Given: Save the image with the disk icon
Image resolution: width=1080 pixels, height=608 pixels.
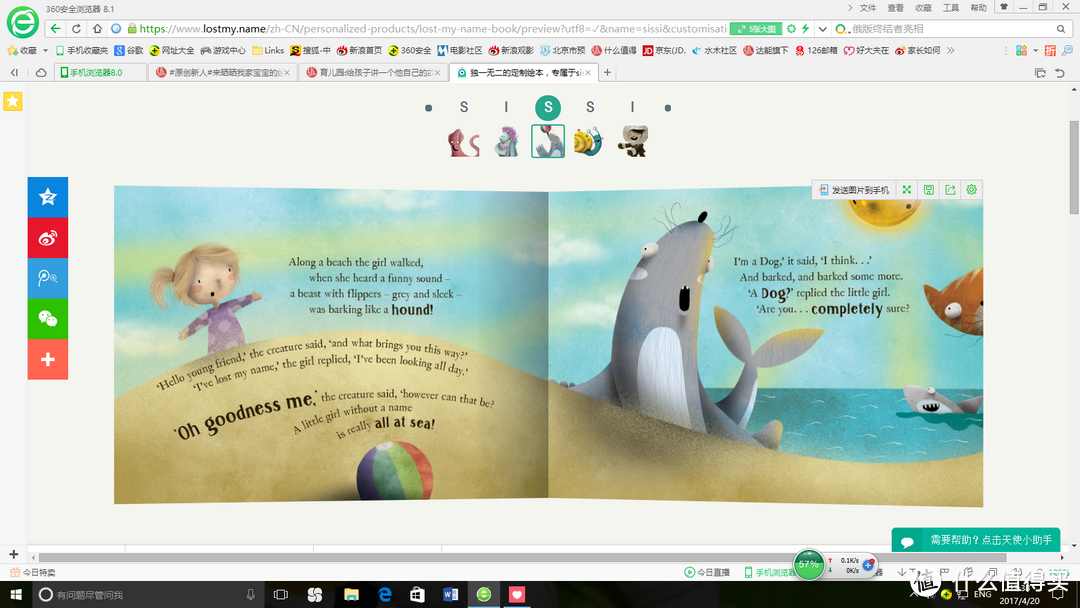Looking at the screenshot, I should [x=928, y=190].
